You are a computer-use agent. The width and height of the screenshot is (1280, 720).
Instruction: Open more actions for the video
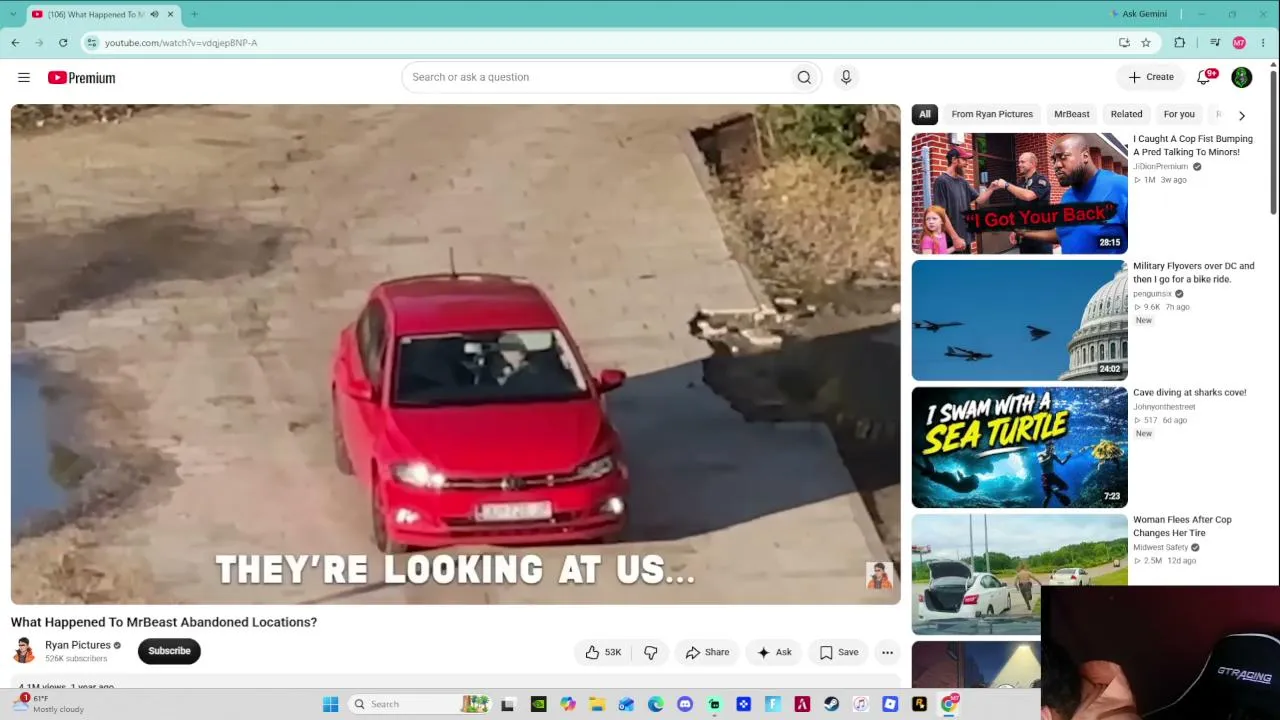click(x=887, y=652)
